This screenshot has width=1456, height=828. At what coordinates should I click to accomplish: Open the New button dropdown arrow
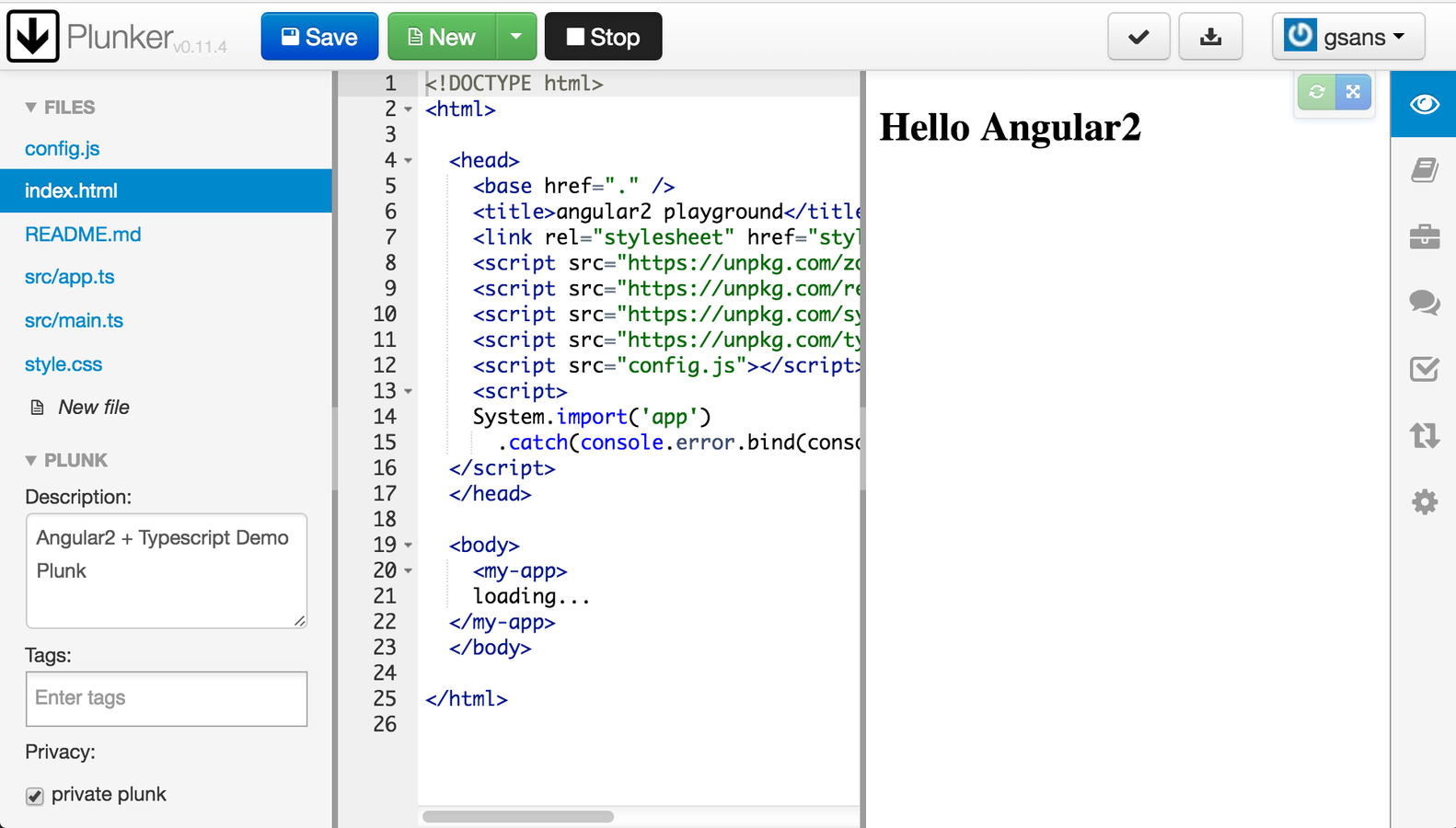[516, 37]
